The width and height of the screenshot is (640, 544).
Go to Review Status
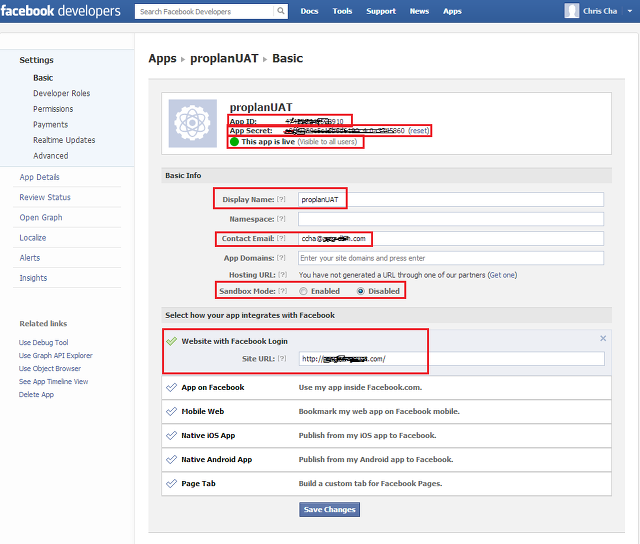45,197
